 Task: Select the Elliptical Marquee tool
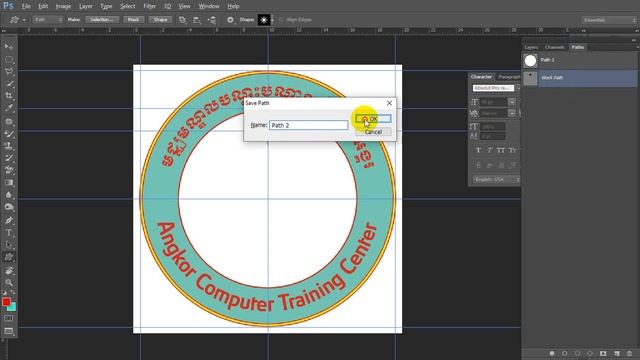point(9,59)
